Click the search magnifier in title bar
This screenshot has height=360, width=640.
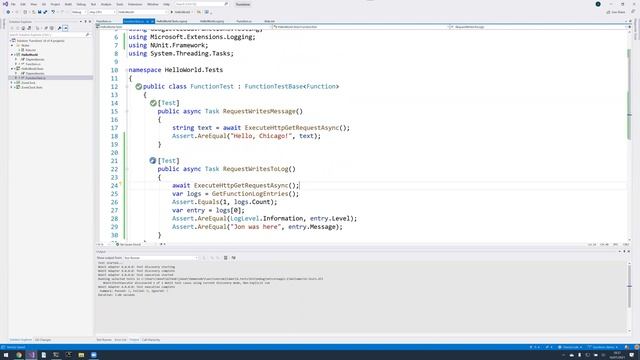(226, 4)
